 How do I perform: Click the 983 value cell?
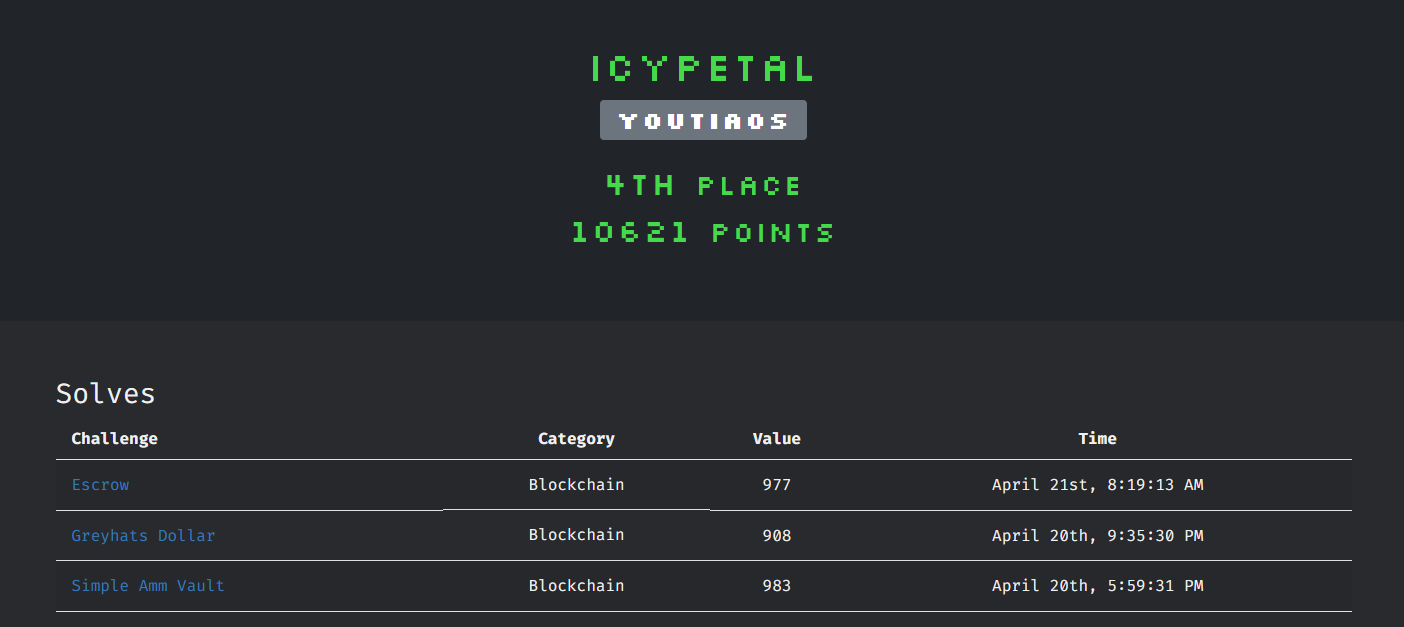pyautogui.click(x=776, y=586)
